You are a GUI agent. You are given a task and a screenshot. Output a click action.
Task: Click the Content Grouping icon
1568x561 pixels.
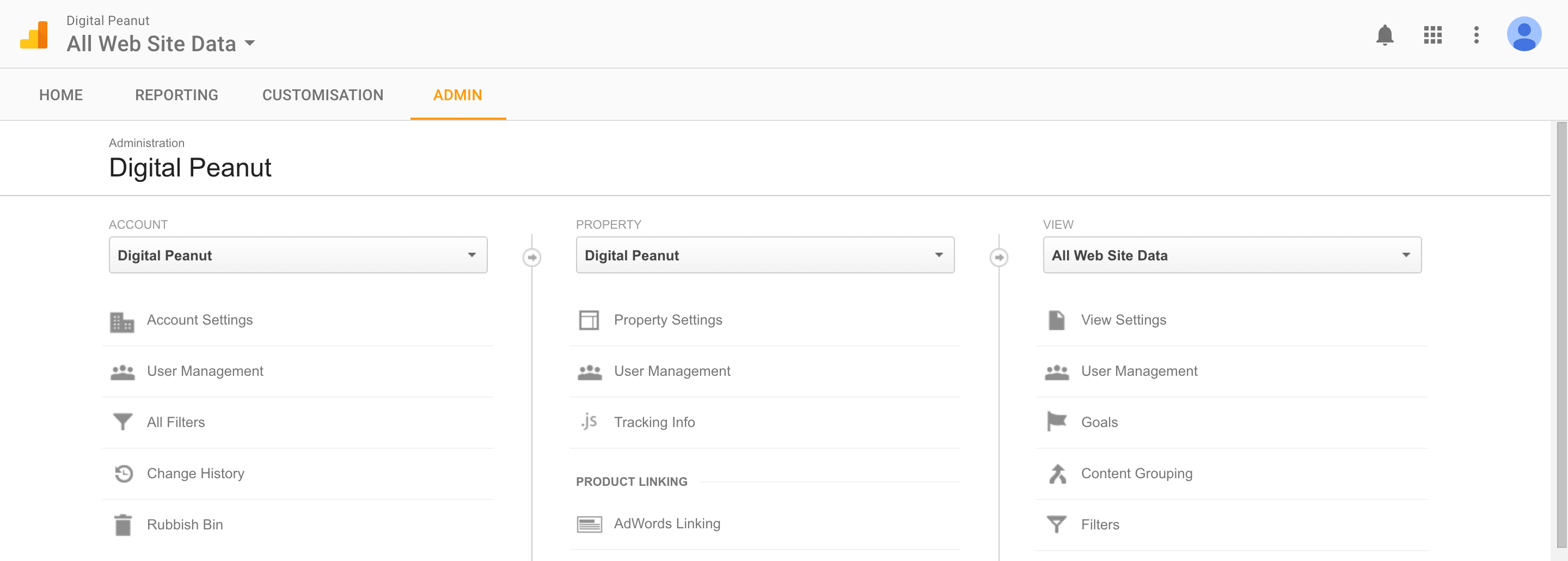click(x=1057, y=473)
